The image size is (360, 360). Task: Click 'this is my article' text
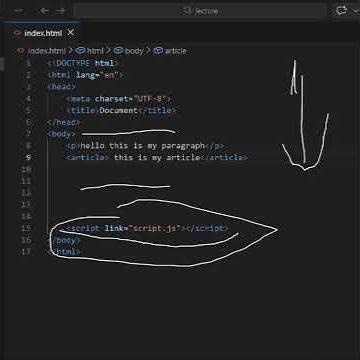(x=157, y=158)
